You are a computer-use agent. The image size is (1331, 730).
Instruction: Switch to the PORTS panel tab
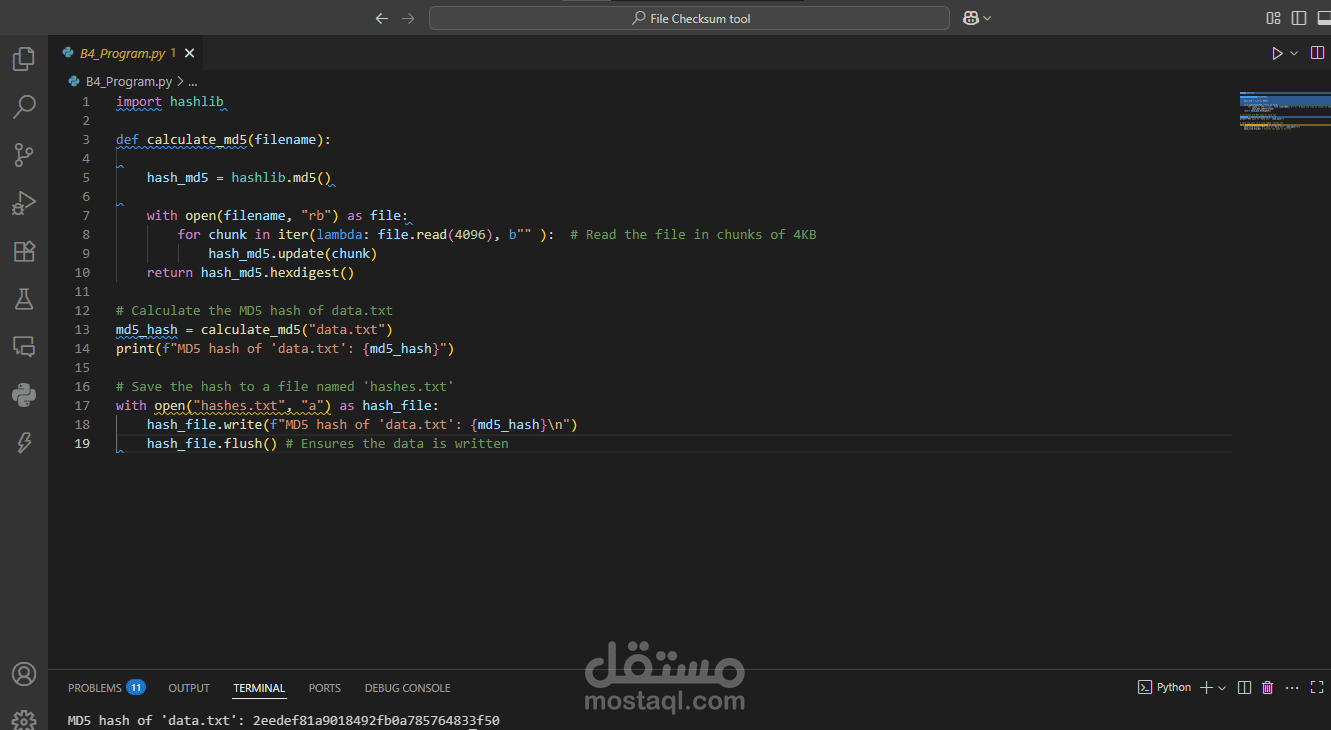[325, 688]
